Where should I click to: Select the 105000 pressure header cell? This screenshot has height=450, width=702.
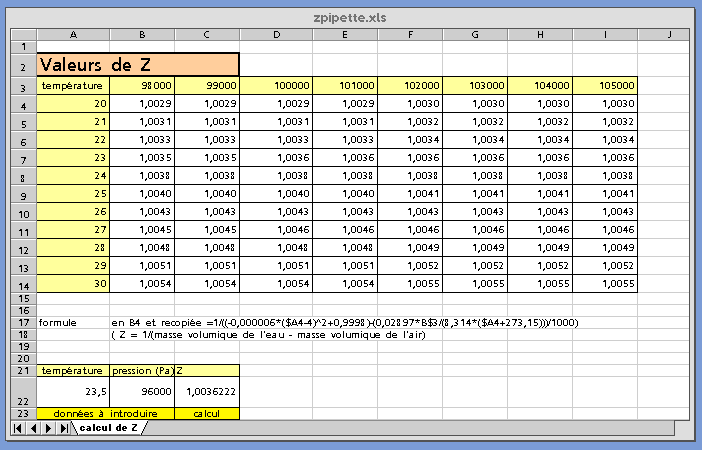(x=604, y=86)
